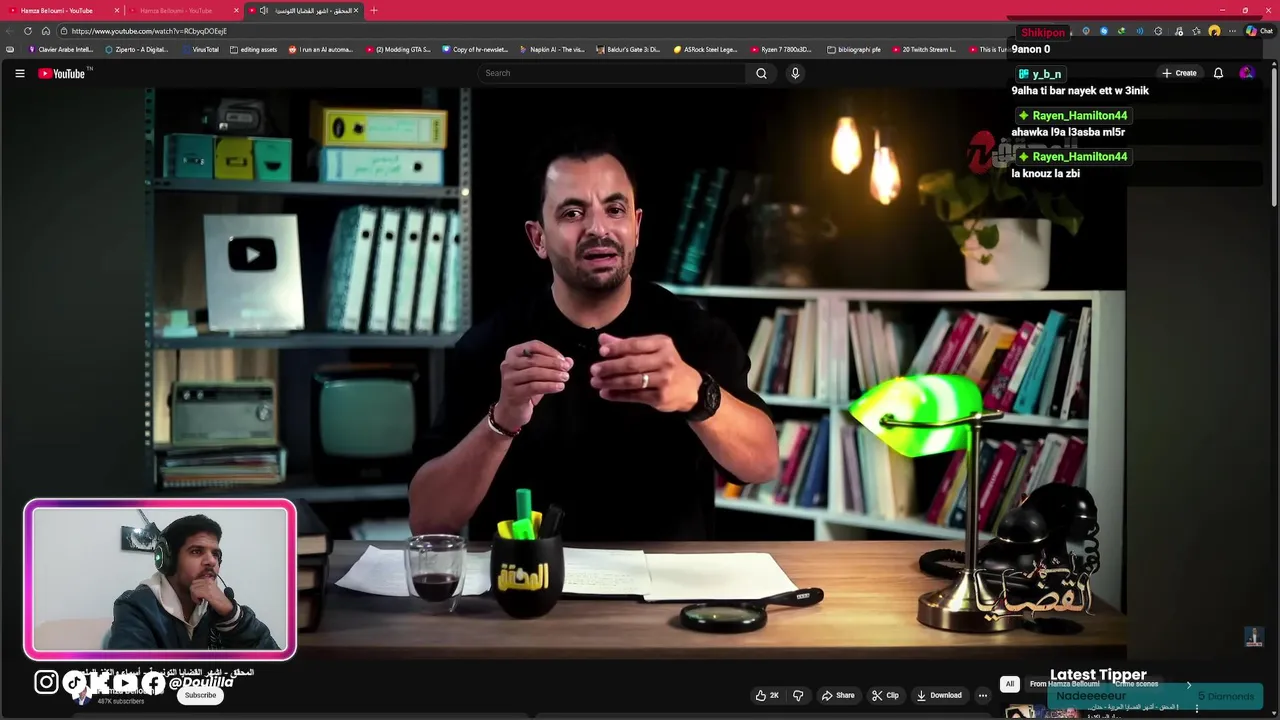This screenshot has height=720, width=1280.
Task: Open Clavier Arabe Intell... bookmark
Action: (61, 49)
